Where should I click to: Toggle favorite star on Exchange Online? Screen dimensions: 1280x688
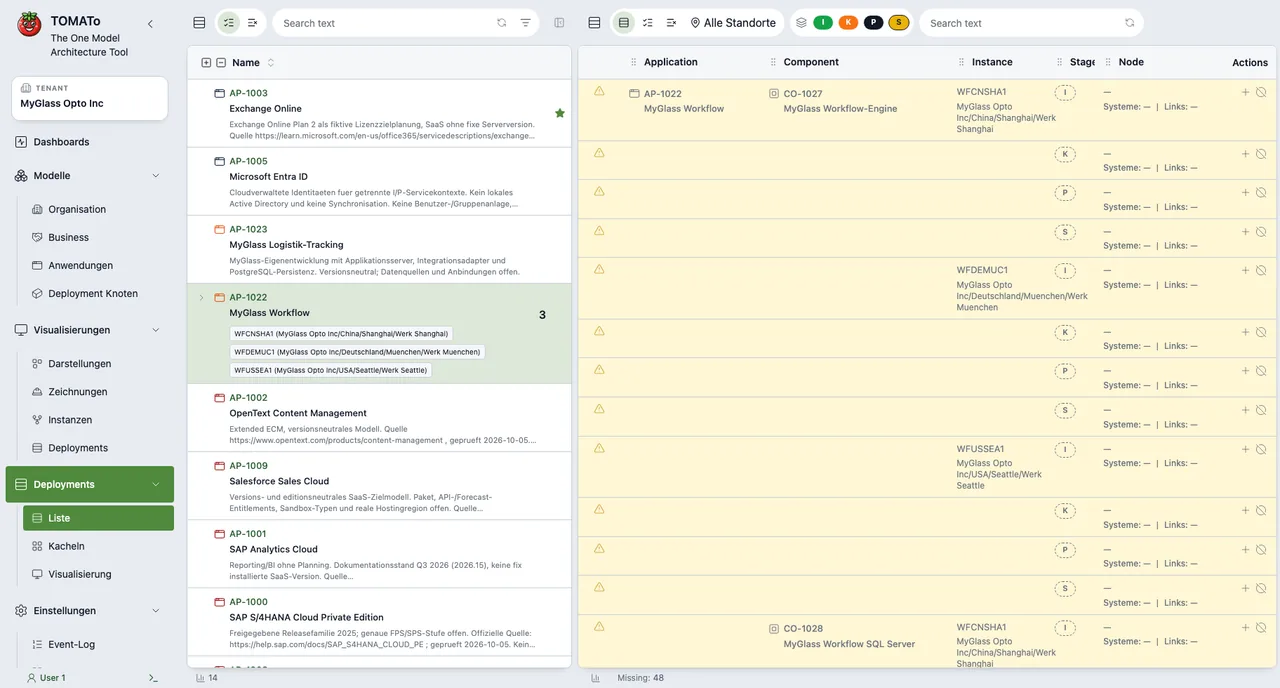[560, 113]
